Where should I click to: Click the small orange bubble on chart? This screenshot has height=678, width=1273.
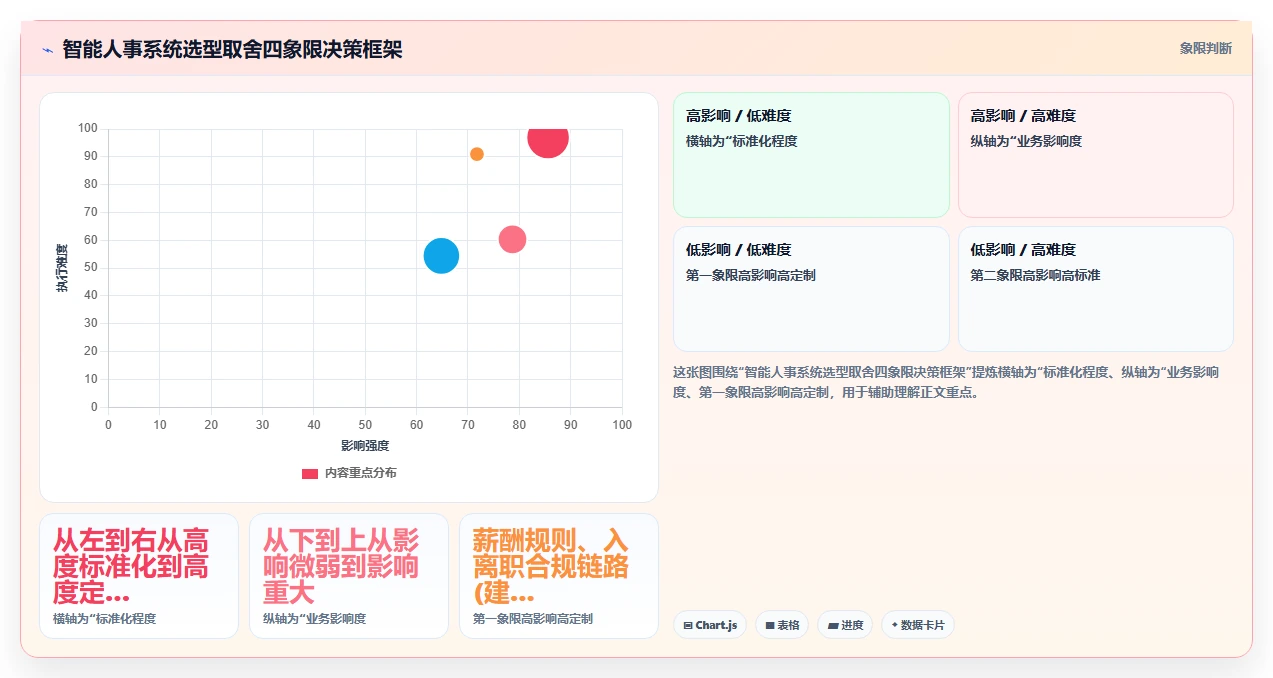pos(477,154)
